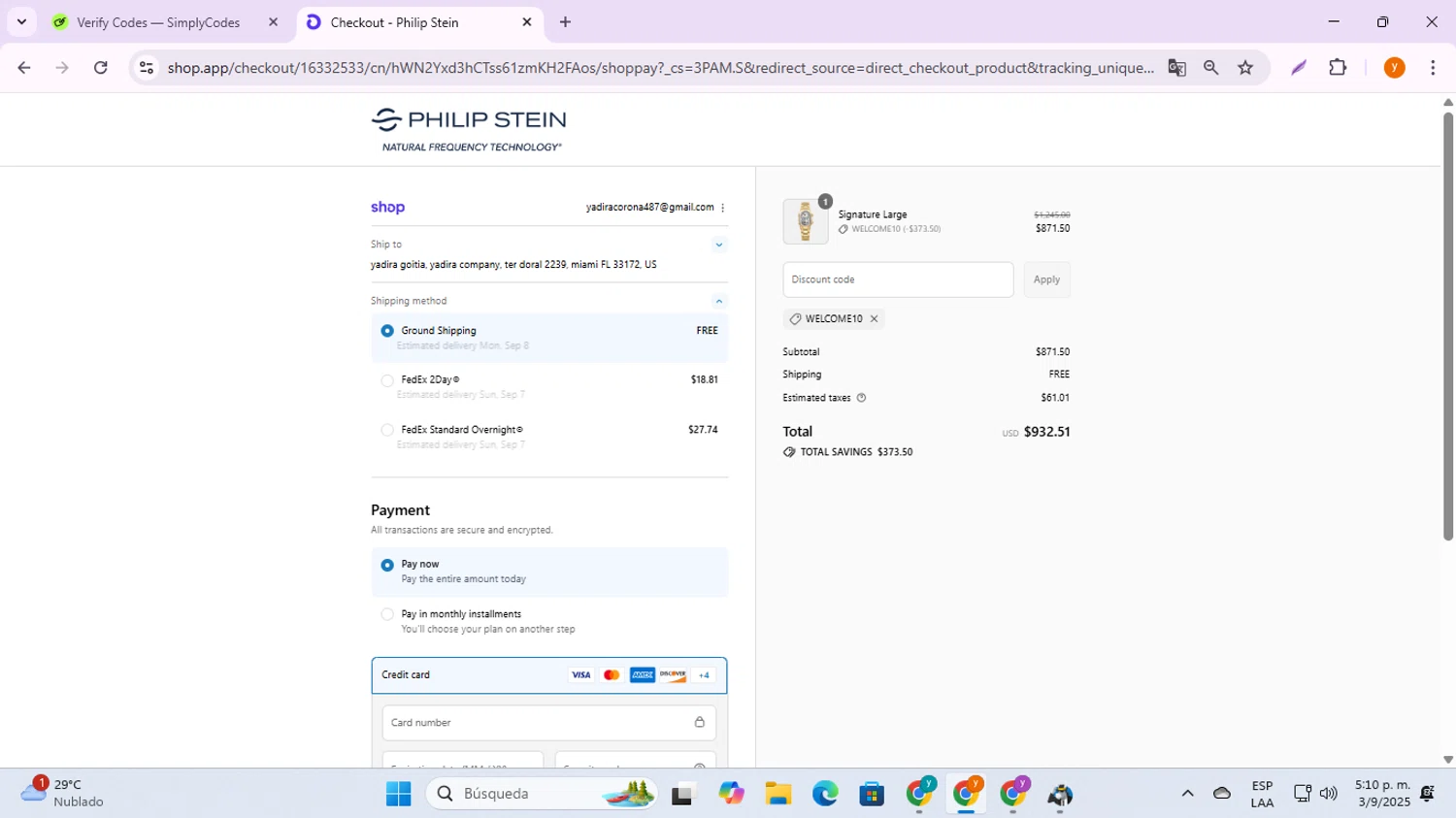Close the Verify Codes tab
Viewport: 1456px width, 818px height.
pos(273,22)
